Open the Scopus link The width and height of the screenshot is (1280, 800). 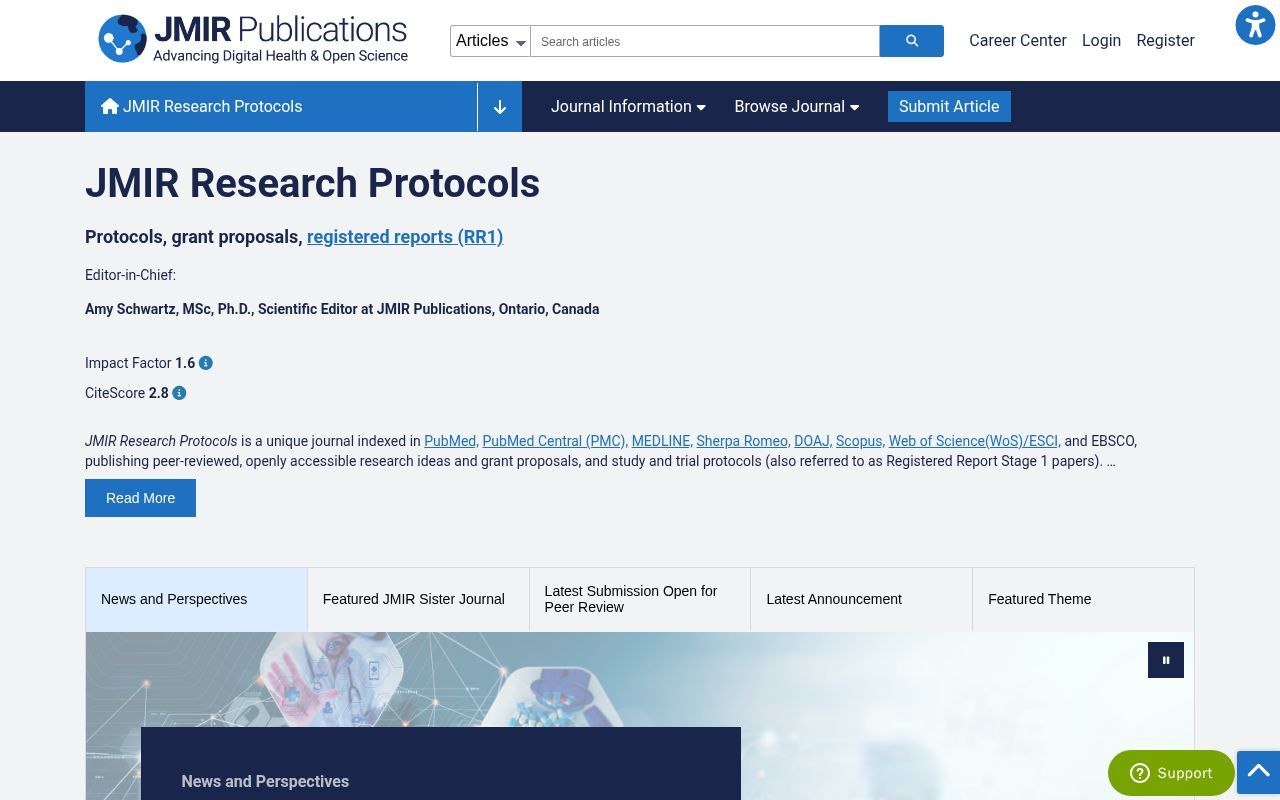click(859, 441)
